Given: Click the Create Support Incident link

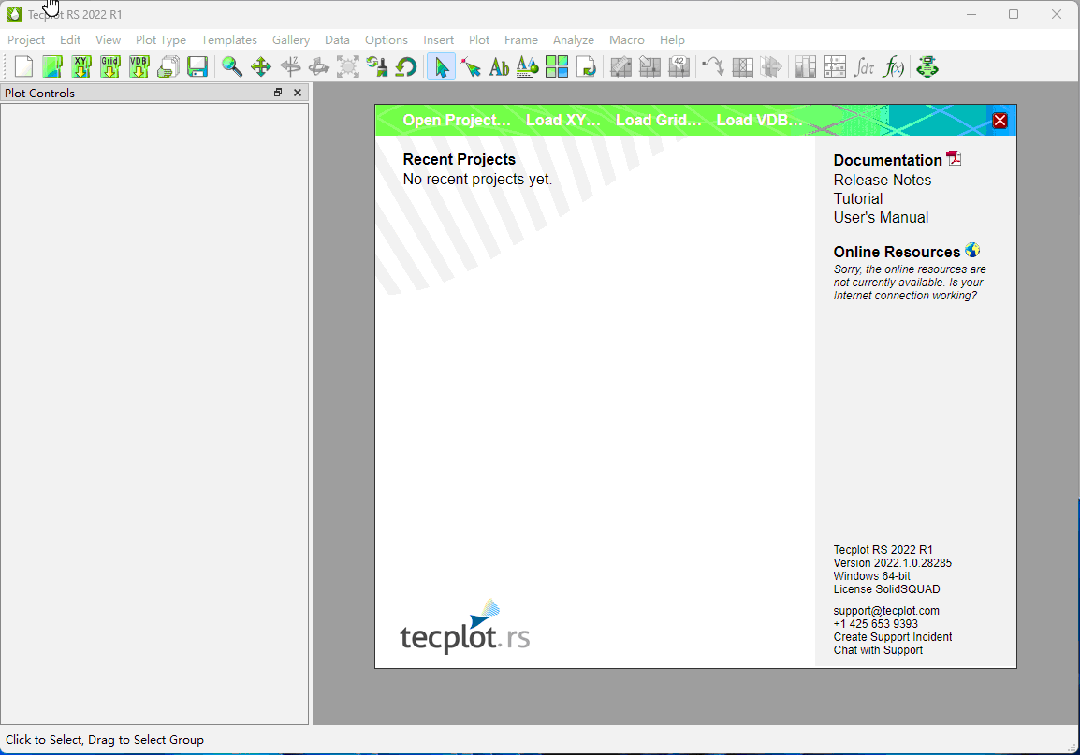Looking at the screenshot, I should [893, 637].
